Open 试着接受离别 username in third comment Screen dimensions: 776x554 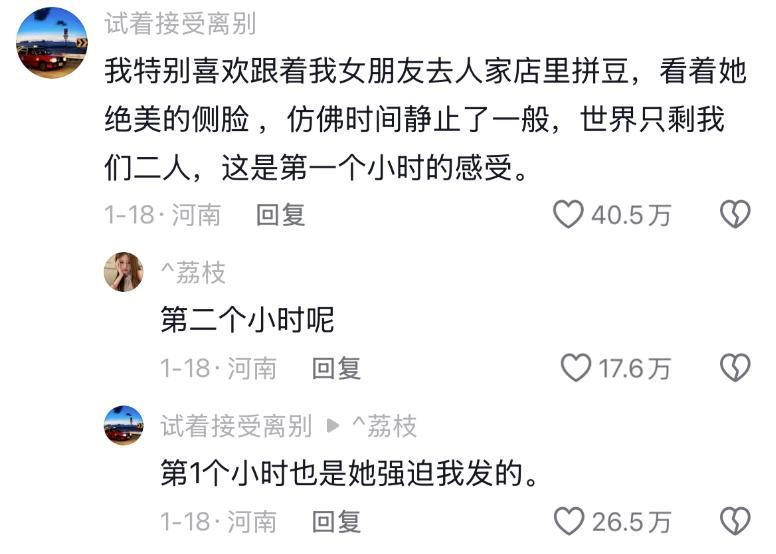click(x=236, y=426)
